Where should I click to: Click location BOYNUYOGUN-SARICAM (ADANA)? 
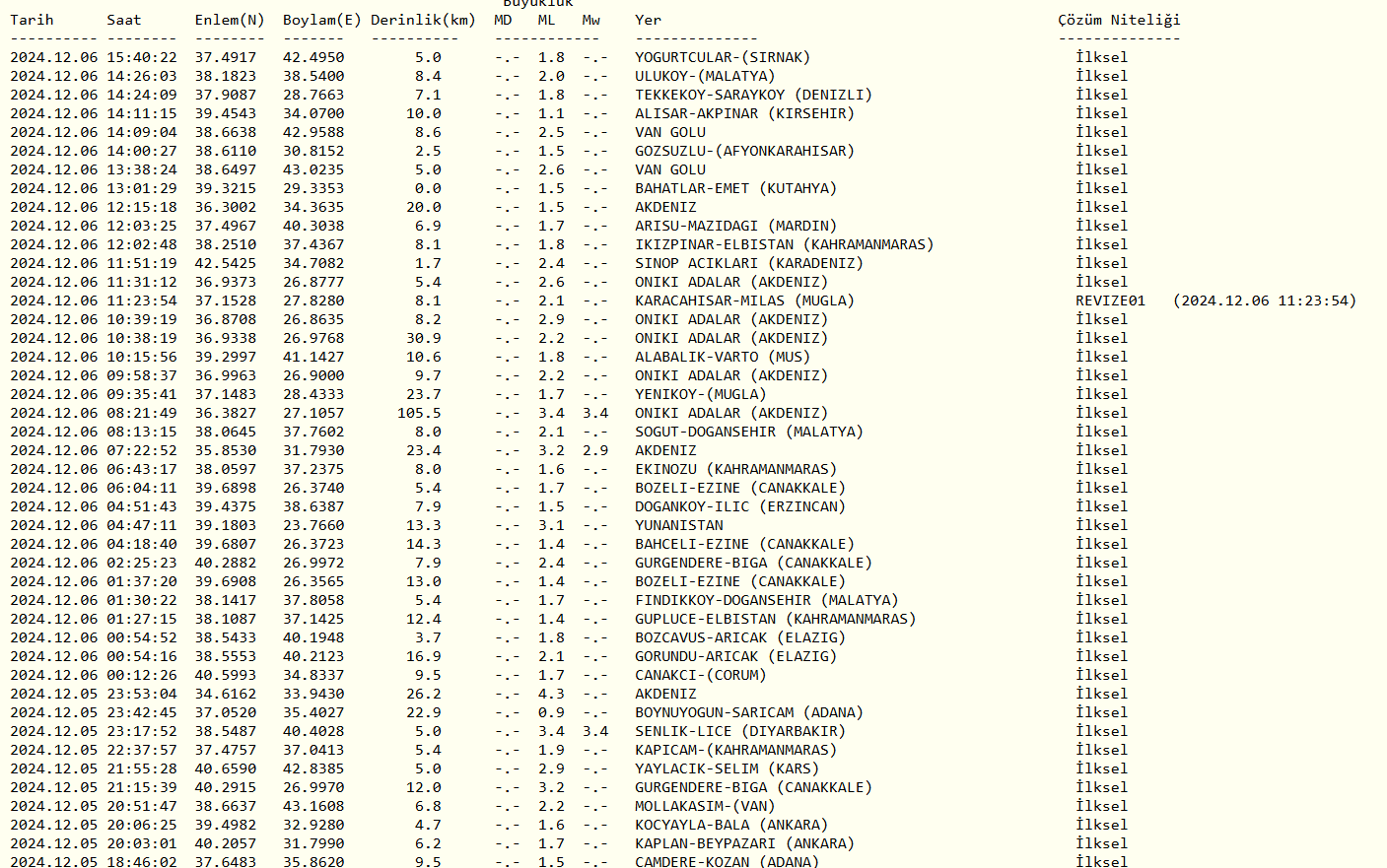[x=749, y=712]
